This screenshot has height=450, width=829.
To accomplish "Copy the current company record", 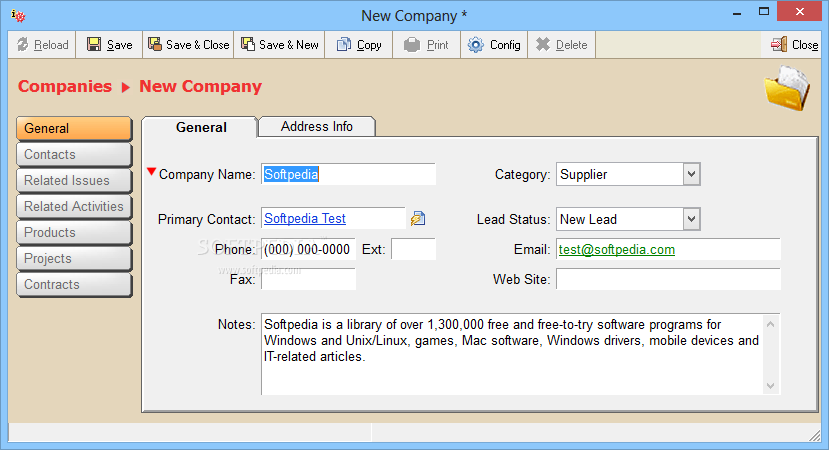I will point(359,45).
